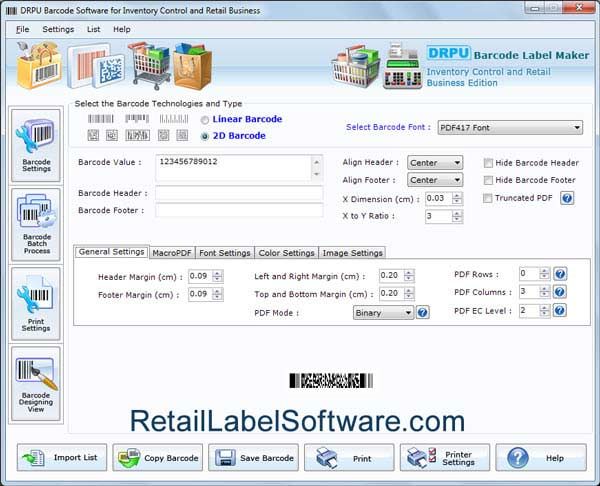The height and width of the screenshot is (486, 600).
Task: Click the Barcode Value scrollbar down arrow
Action: point(316,174)
